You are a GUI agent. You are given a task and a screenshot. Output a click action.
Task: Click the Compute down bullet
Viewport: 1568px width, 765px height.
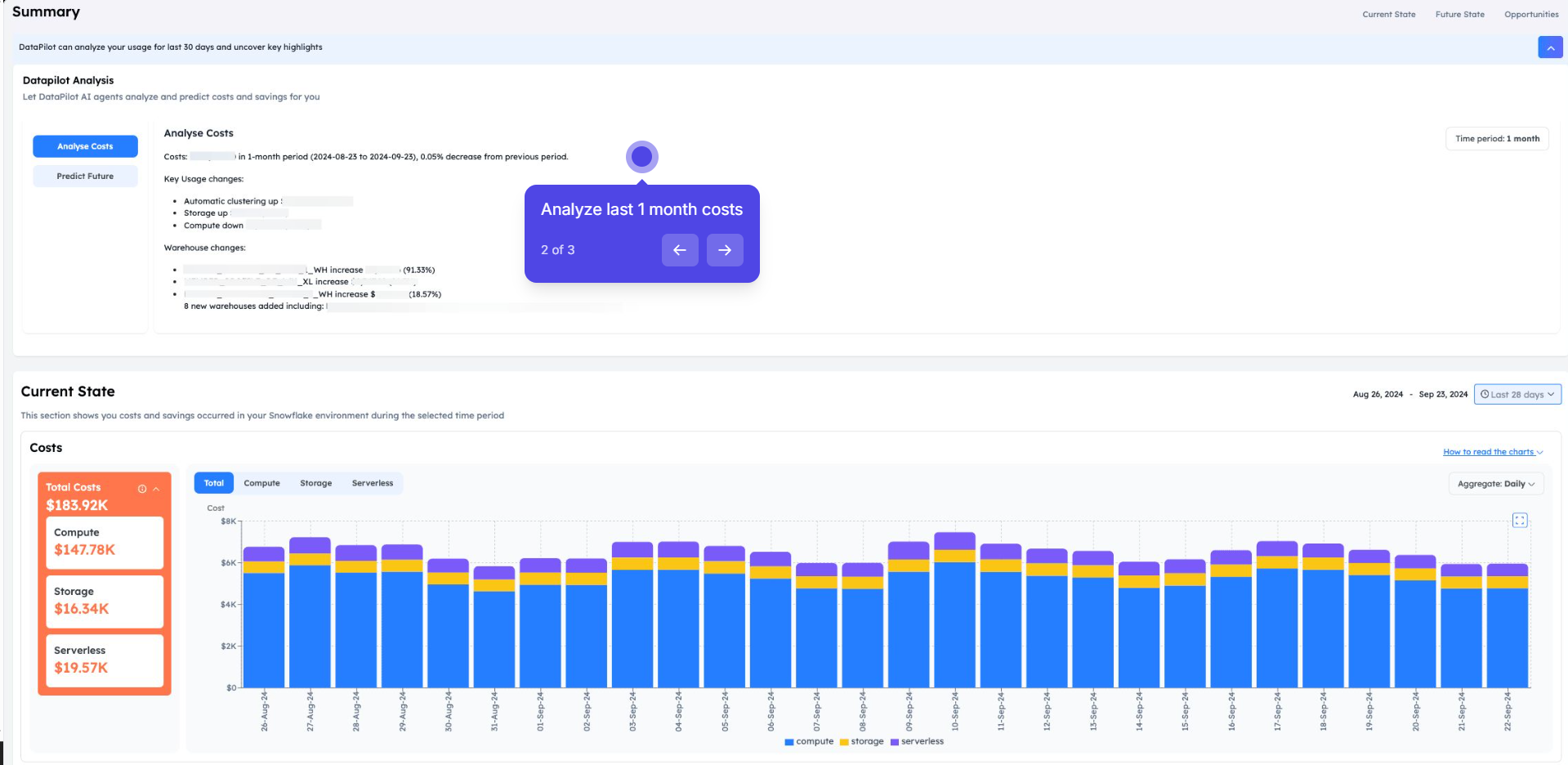pos(252,226)
